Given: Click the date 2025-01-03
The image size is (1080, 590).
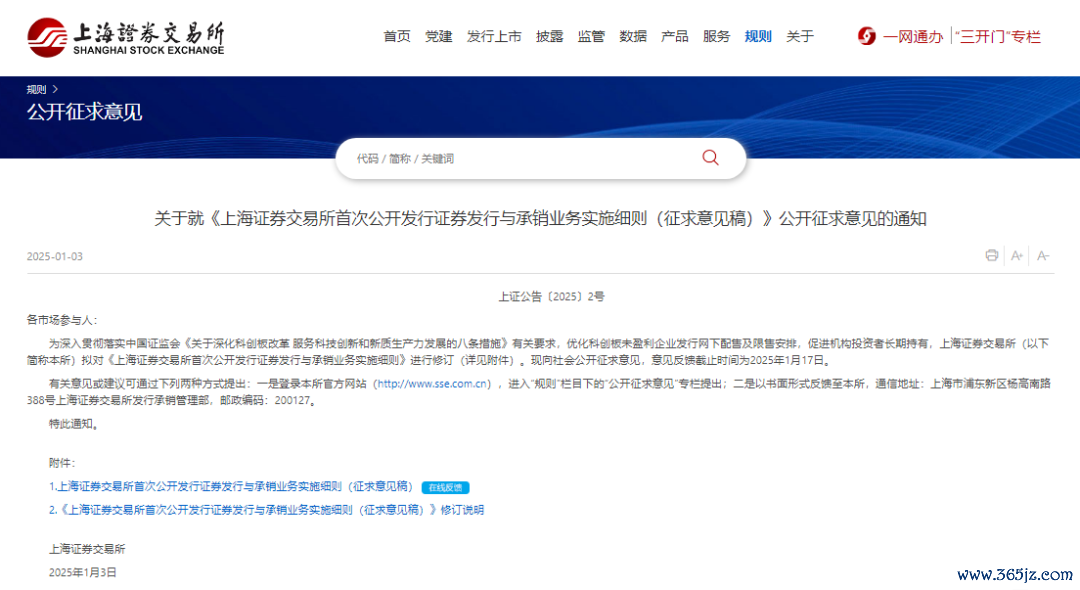Looking at the screenshot, I should [x=54, y=256].
